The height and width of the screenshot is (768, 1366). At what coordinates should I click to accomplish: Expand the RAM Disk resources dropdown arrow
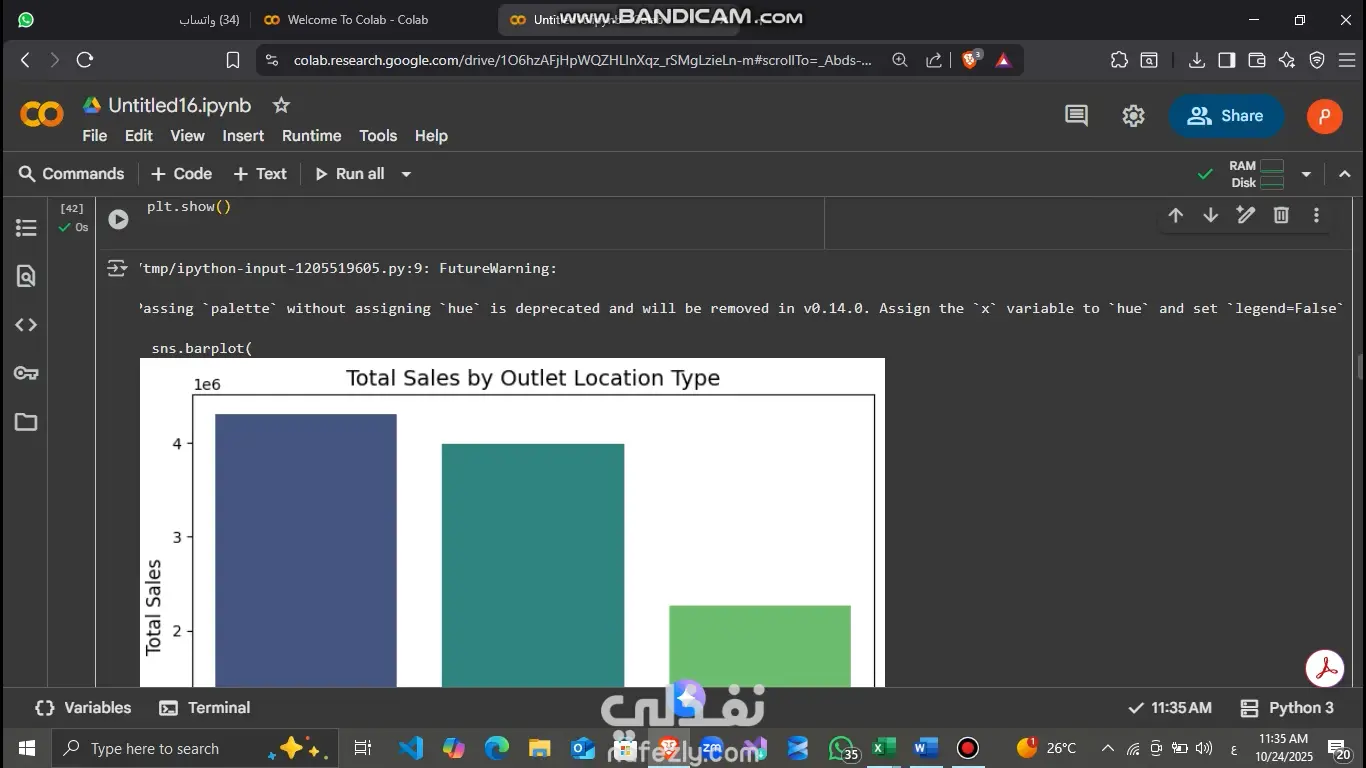pyautogui.click(x=1305, y=174)
